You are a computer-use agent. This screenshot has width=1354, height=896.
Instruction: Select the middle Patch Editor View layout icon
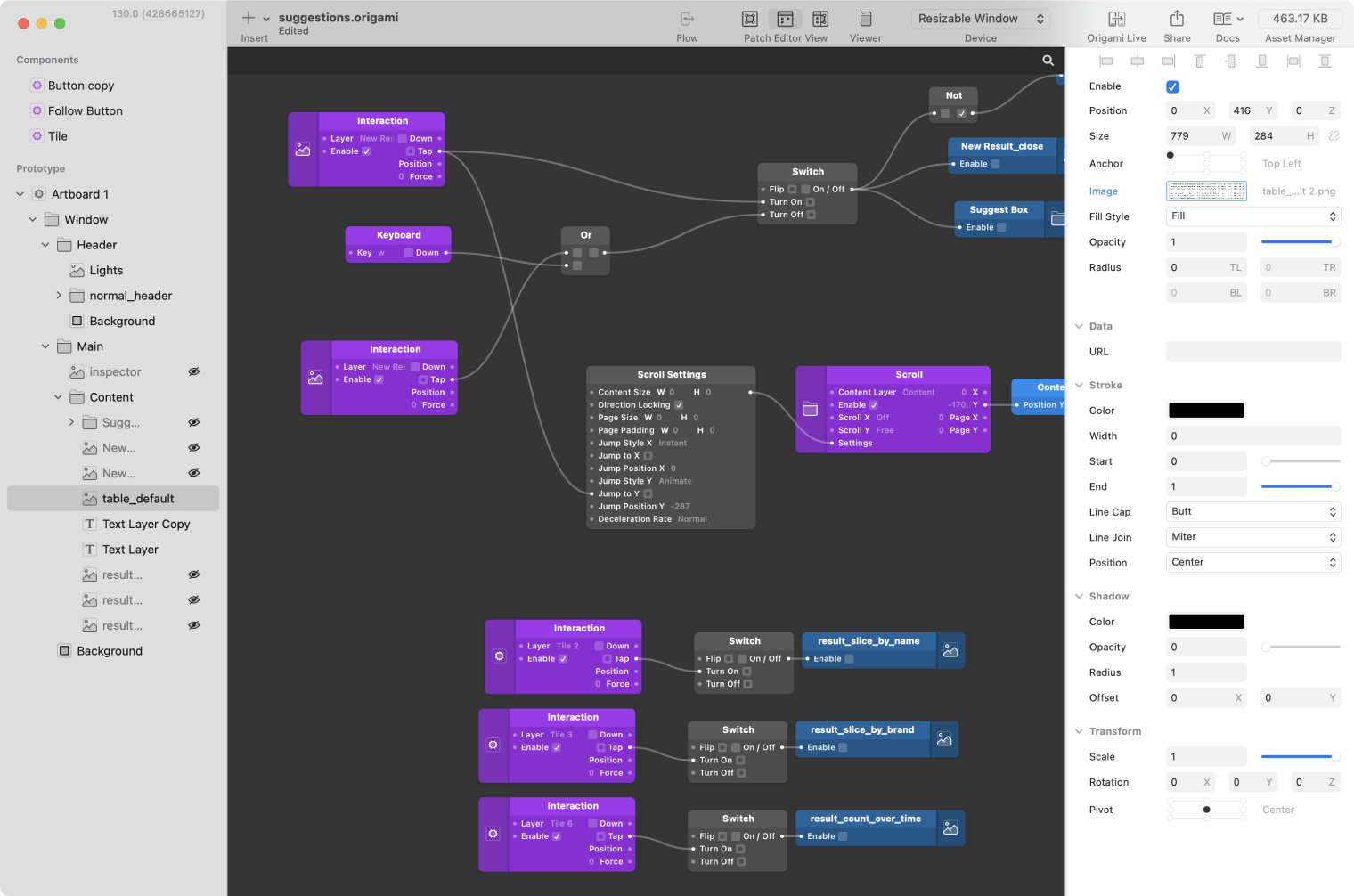(785, 19)
